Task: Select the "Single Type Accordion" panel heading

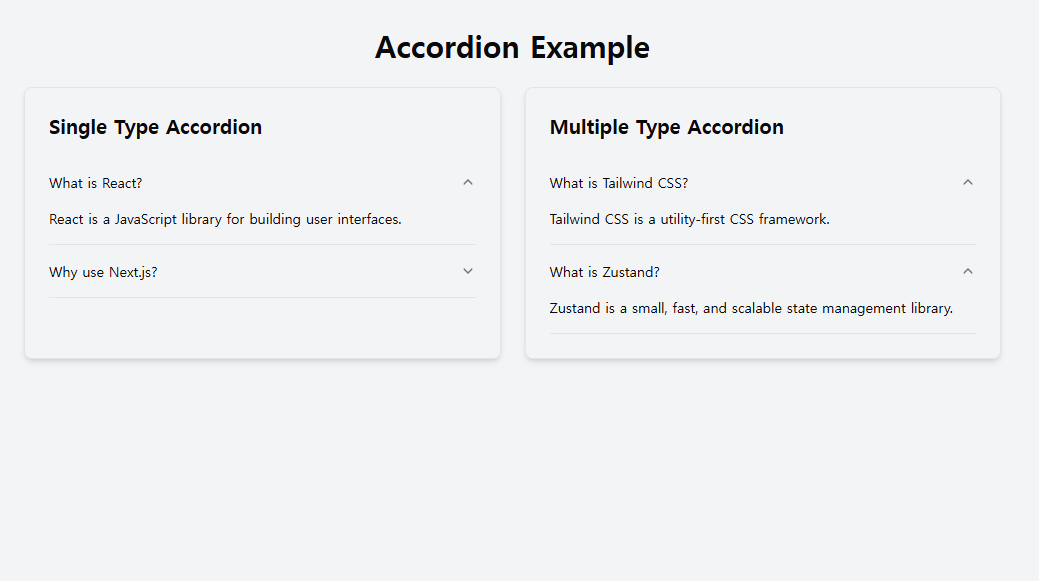Action: pyautogui.click(x=155, y=127)
